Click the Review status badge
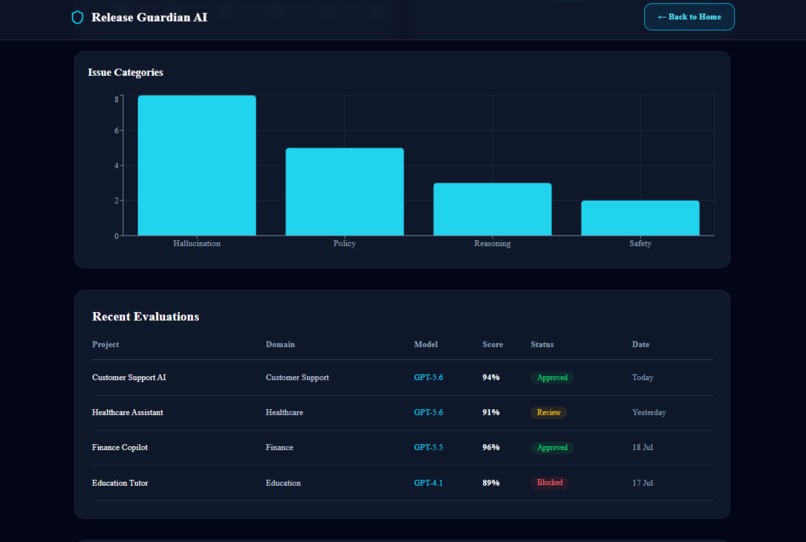This screenshot has width=806, height=542. click(548, 412)
